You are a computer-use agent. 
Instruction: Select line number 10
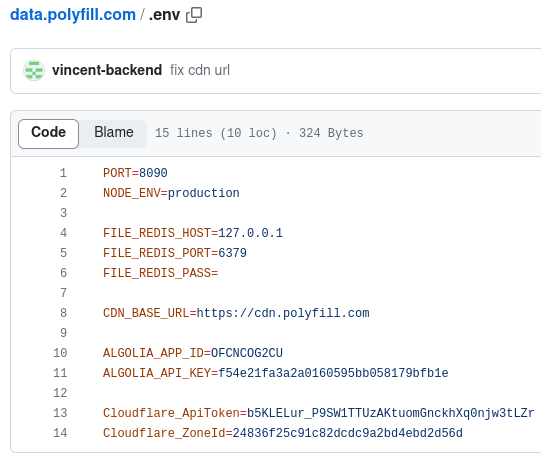[x=60, y=353]
